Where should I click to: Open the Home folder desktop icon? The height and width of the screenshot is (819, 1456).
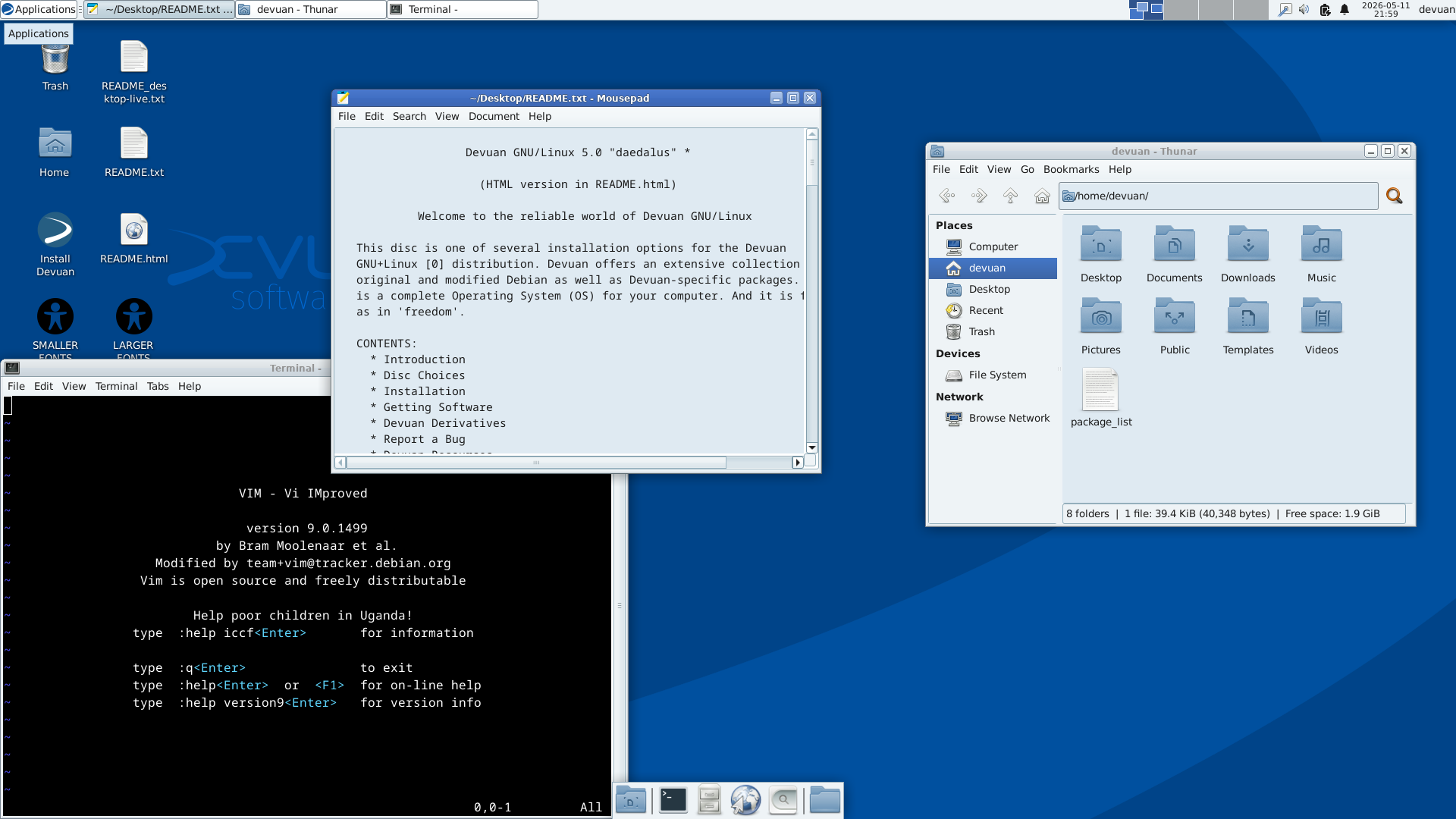55,152
